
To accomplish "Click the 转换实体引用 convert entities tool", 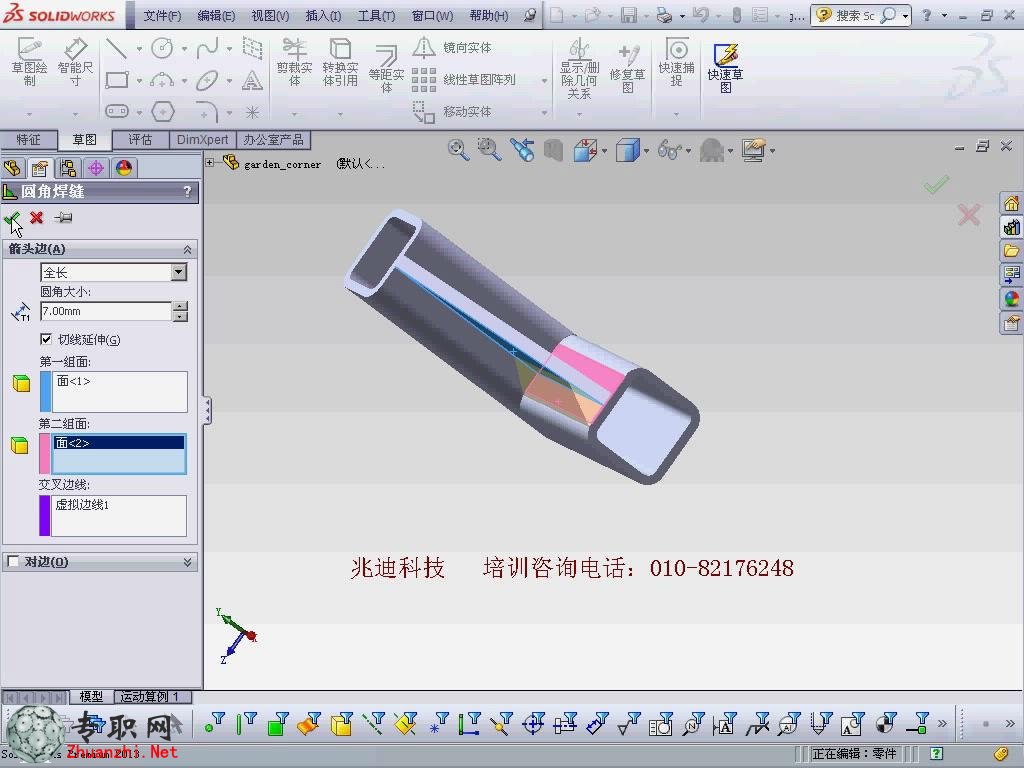I will 340,62.
